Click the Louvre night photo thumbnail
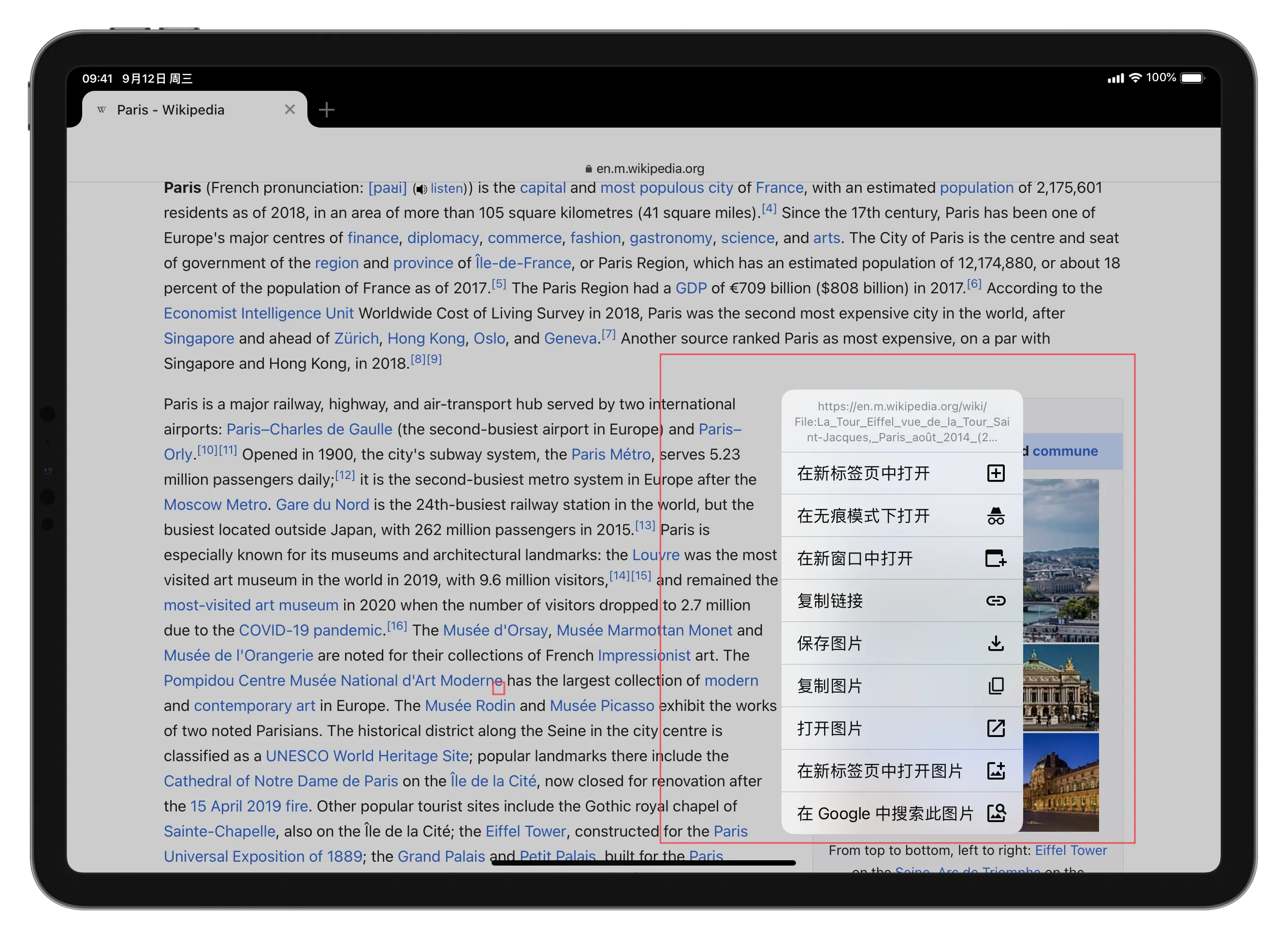 click(1060, 782)
